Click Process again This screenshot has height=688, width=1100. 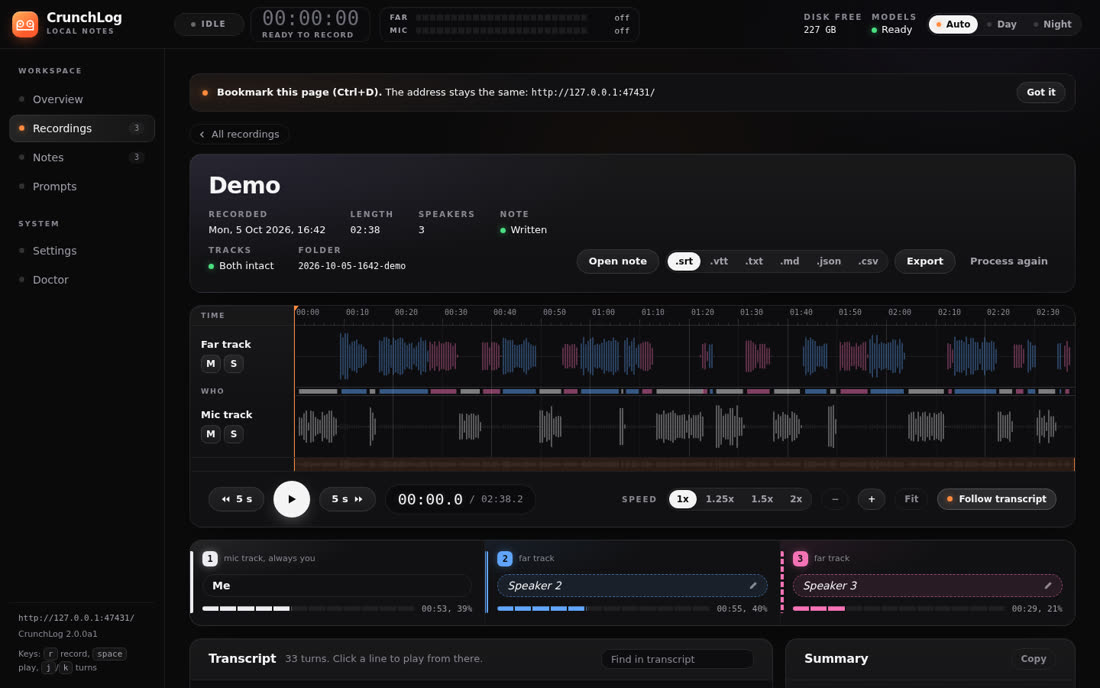pyautogui.click(x=1008, y=262)
